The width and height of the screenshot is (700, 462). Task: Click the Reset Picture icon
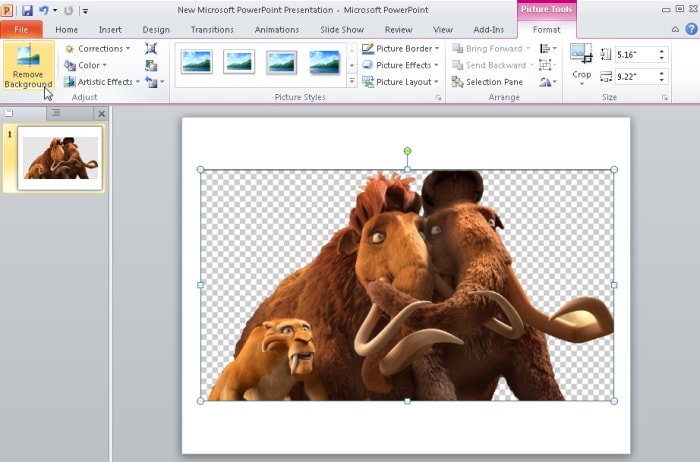click(151, 82)
